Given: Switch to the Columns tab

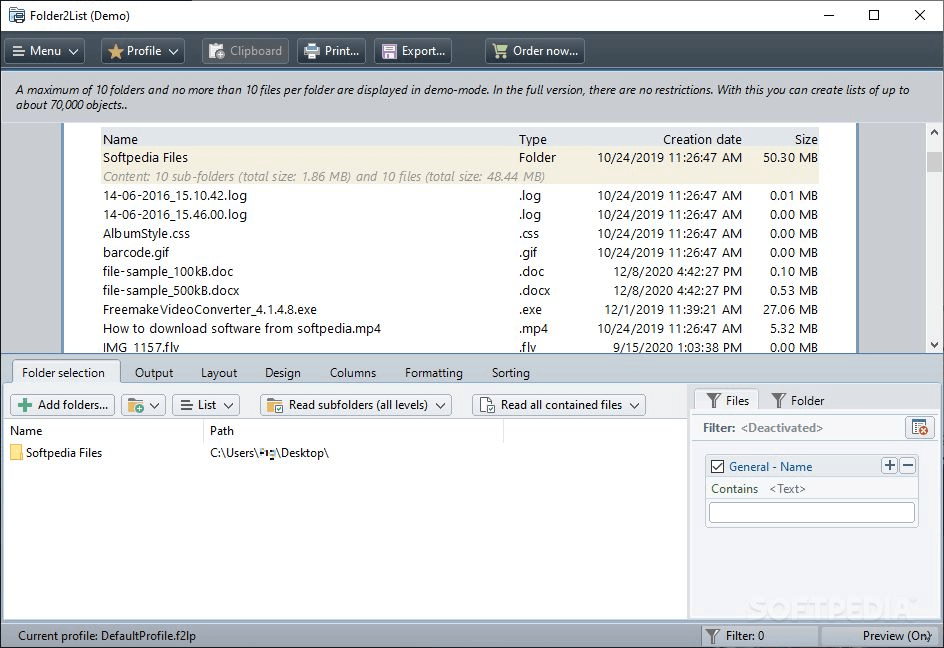Looking at the screenshot, I should click(x=353, y=373).
